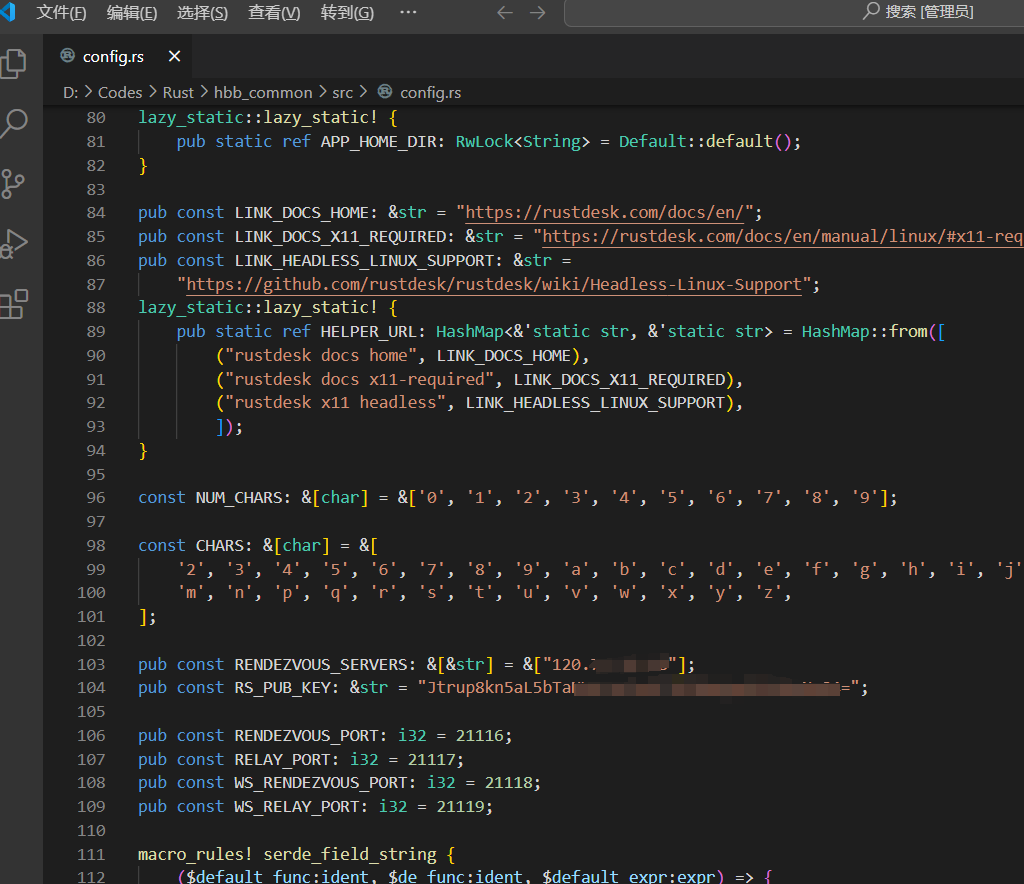Click the value 21119 on line 109
The width and height of the screenshot is (1024, 884).
460,807
